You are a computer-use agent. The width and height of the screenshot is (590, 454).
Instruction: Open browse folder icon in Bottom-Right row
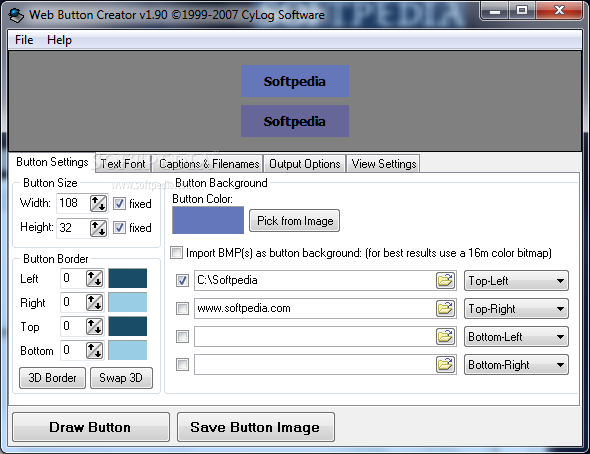click(445, 364)
